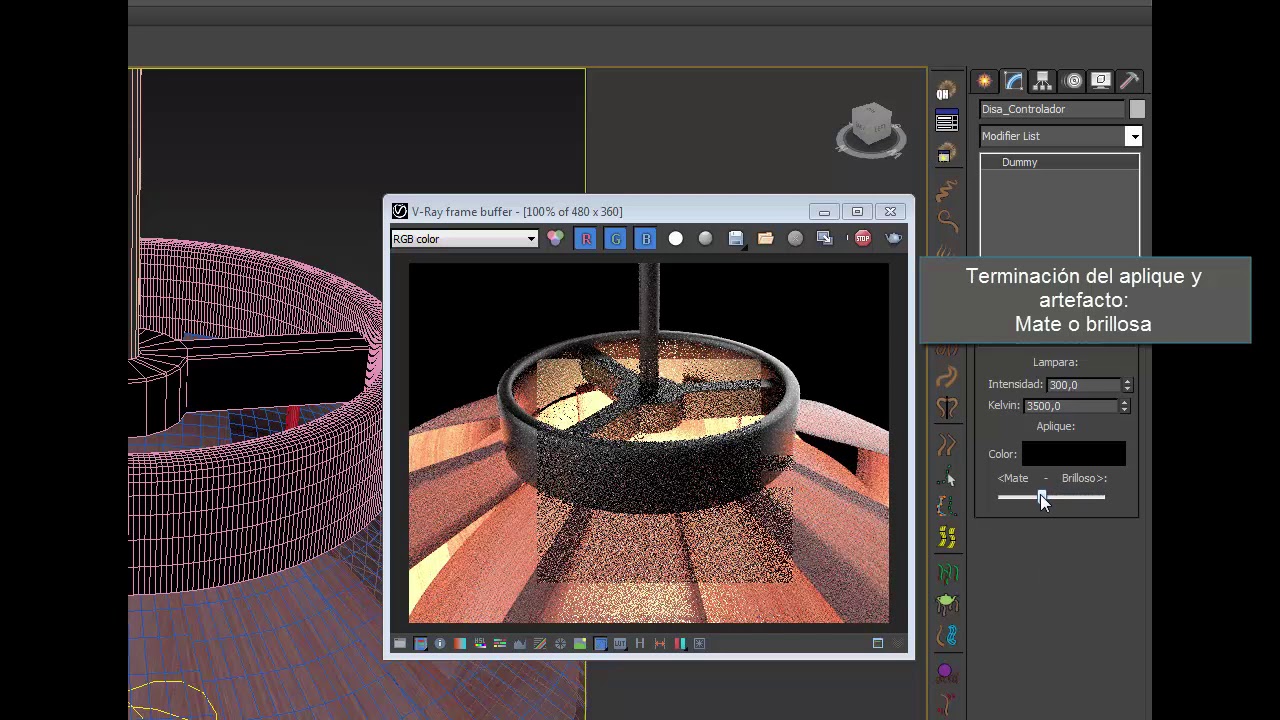Viewport: 1280px width, 720px height.
Task: Duplicate to Max frame buffer icon
Action: coord(825,239)
